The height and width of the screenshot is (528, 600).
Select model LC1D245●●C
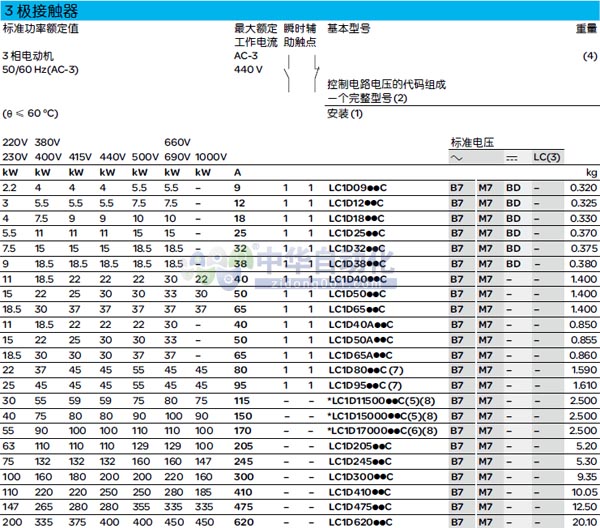[360, 461]
